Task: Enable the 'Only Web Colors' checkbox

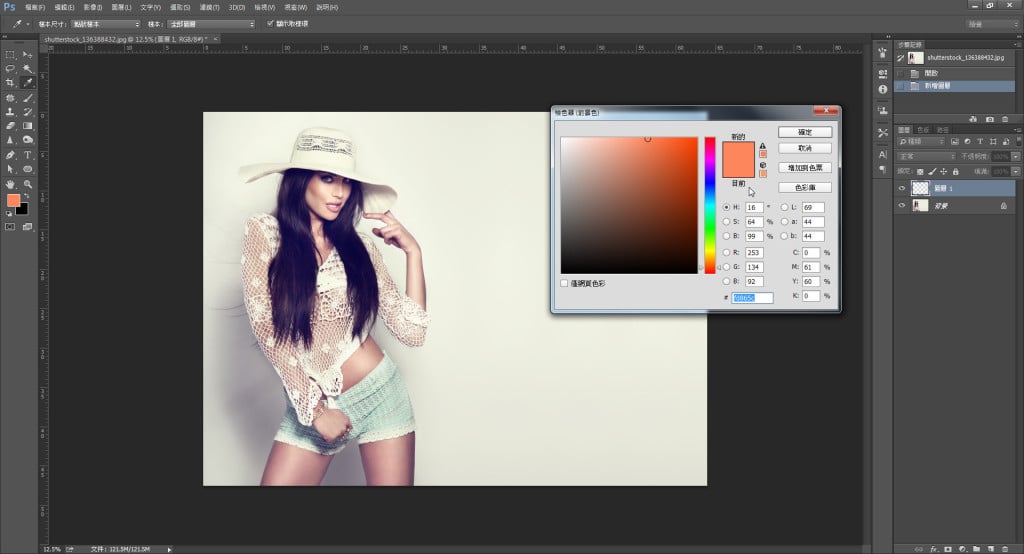Action: 565,283
